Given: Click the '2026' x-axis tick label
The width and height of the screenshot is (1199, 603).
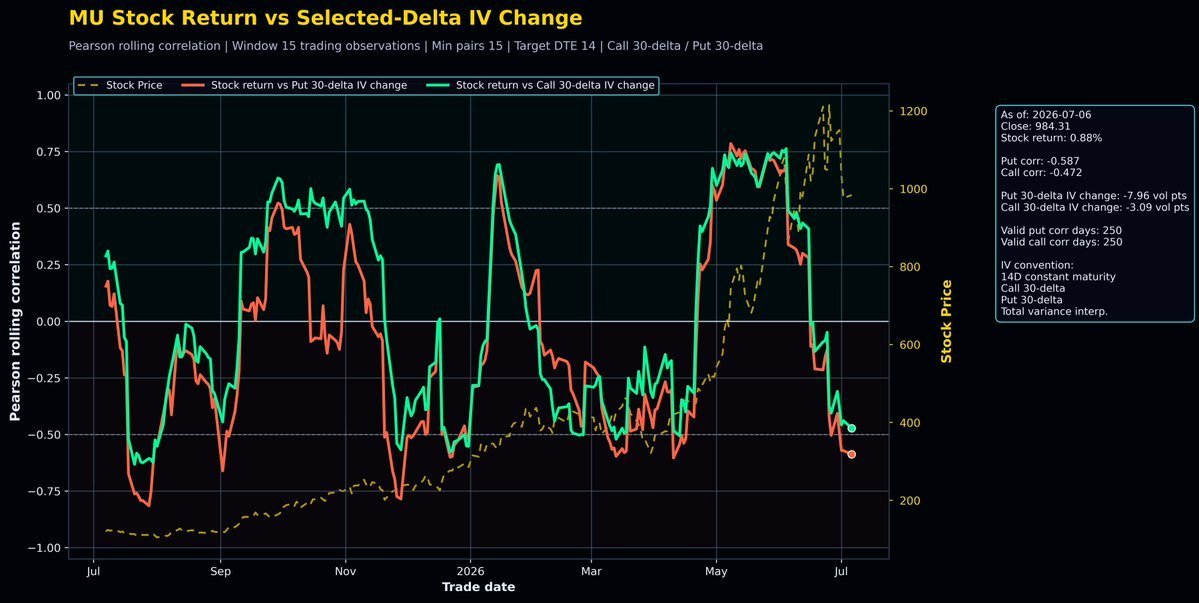Looking at the screenshot, I should tap(470, 571).
